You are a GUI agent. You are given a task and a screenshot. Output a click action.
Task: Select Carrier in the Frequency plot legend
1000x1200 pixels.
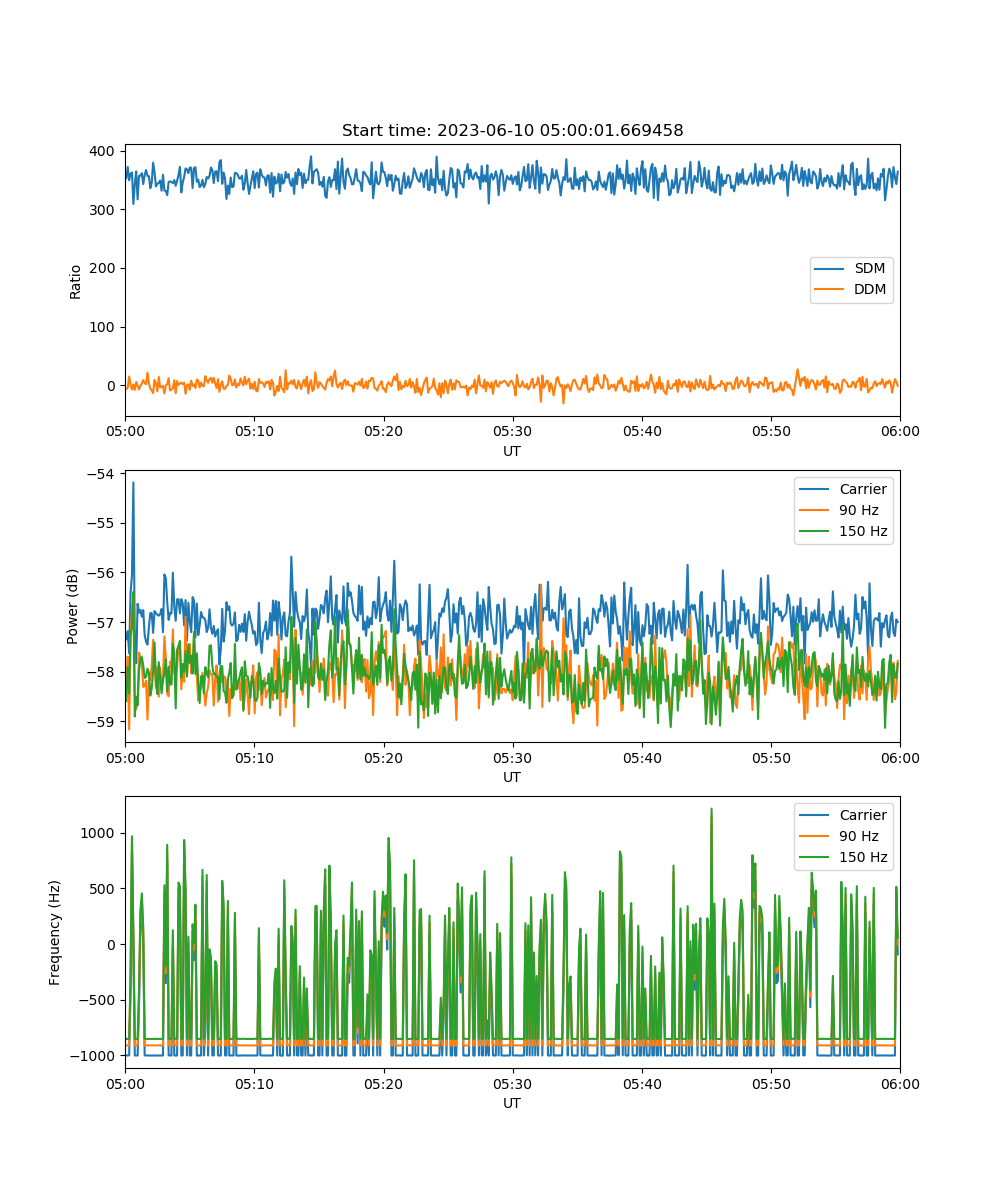863,815
